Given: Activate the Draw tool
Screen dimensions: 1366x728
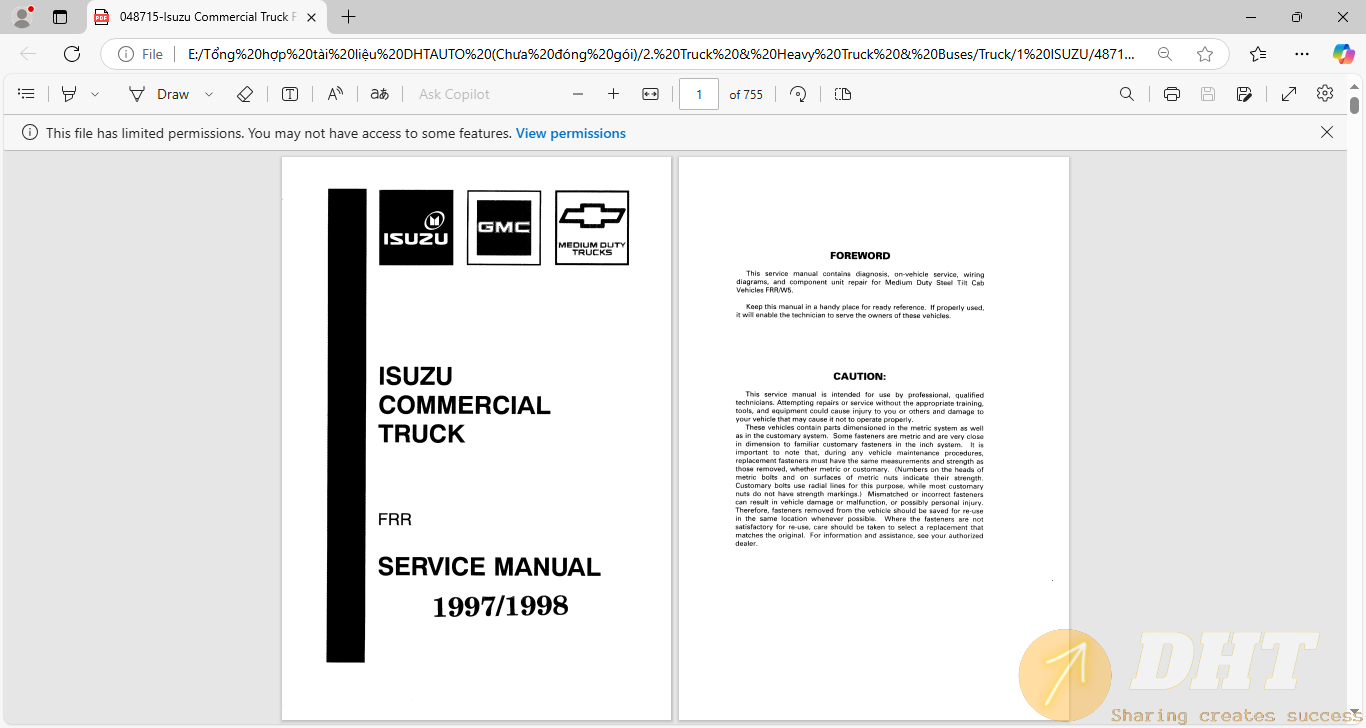Looking at the screenshot, I should (159, 94).
